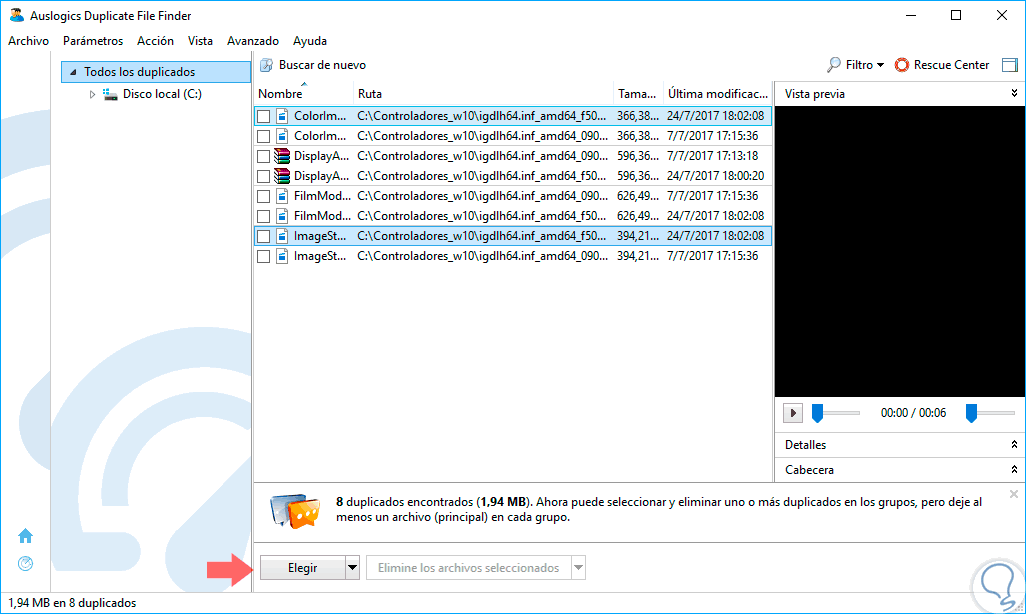
Task: Collapse the Vista previa panel chevron
Action: (1014, 93)
